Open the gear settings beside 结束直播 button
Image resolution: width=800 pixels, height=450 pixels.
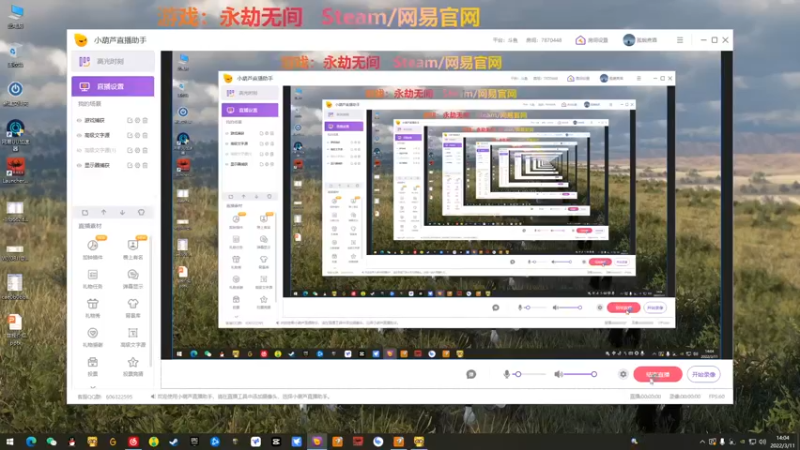[623, 374]
